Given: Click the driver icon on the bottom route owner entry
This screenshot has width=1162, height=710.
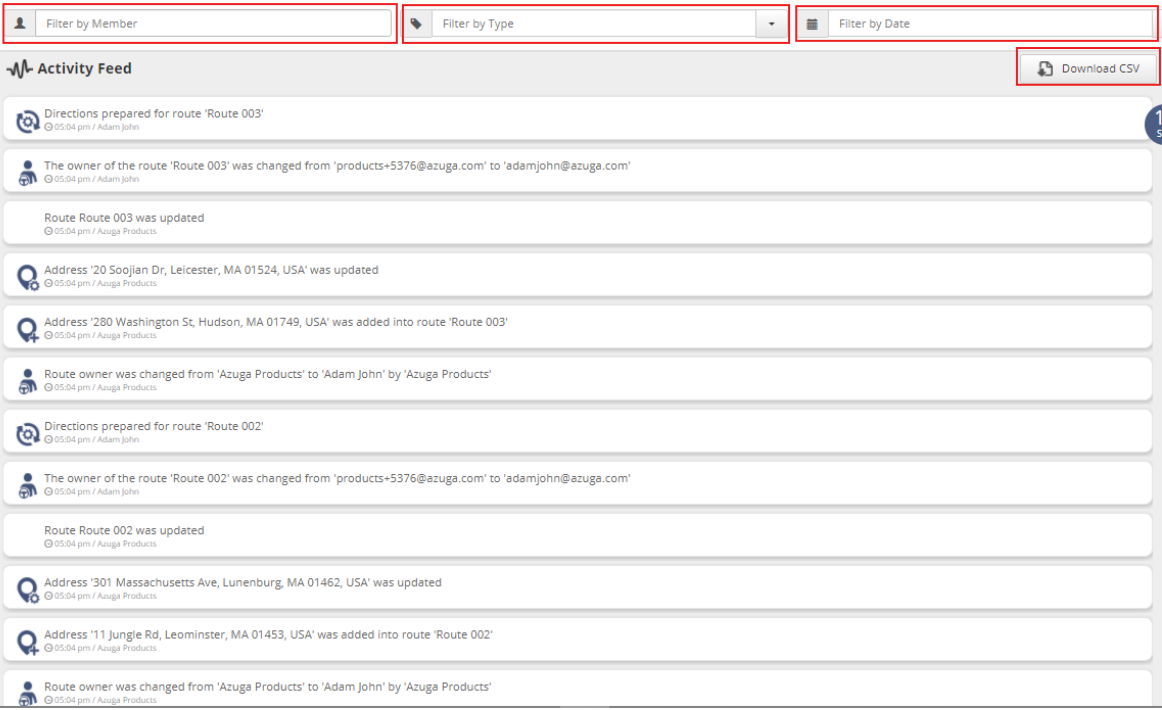Looking at the screenshot, I should [27, 693].
